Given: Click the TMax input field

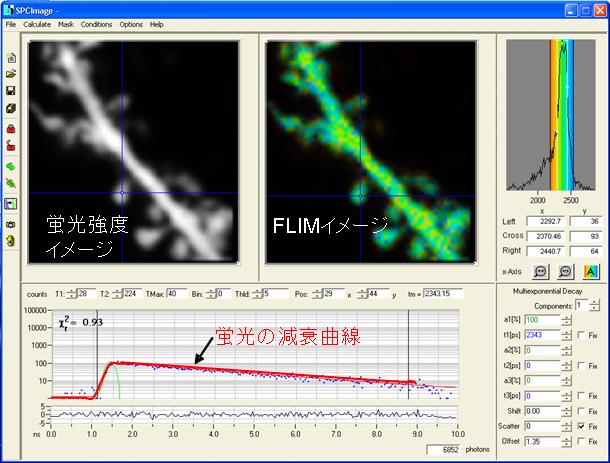Looking at the screenshot, I should point(176,293).
